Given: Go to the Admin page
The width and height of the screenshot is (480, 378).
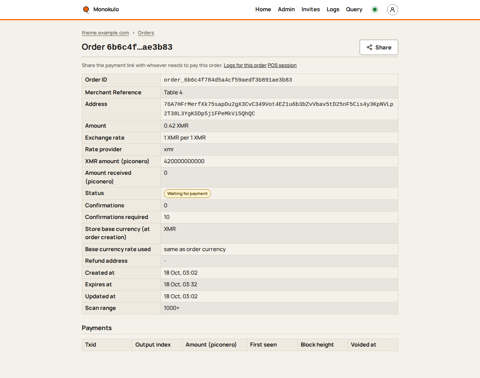Looking at the screenshot, I should pyautogui.click(x=286, y=9).
